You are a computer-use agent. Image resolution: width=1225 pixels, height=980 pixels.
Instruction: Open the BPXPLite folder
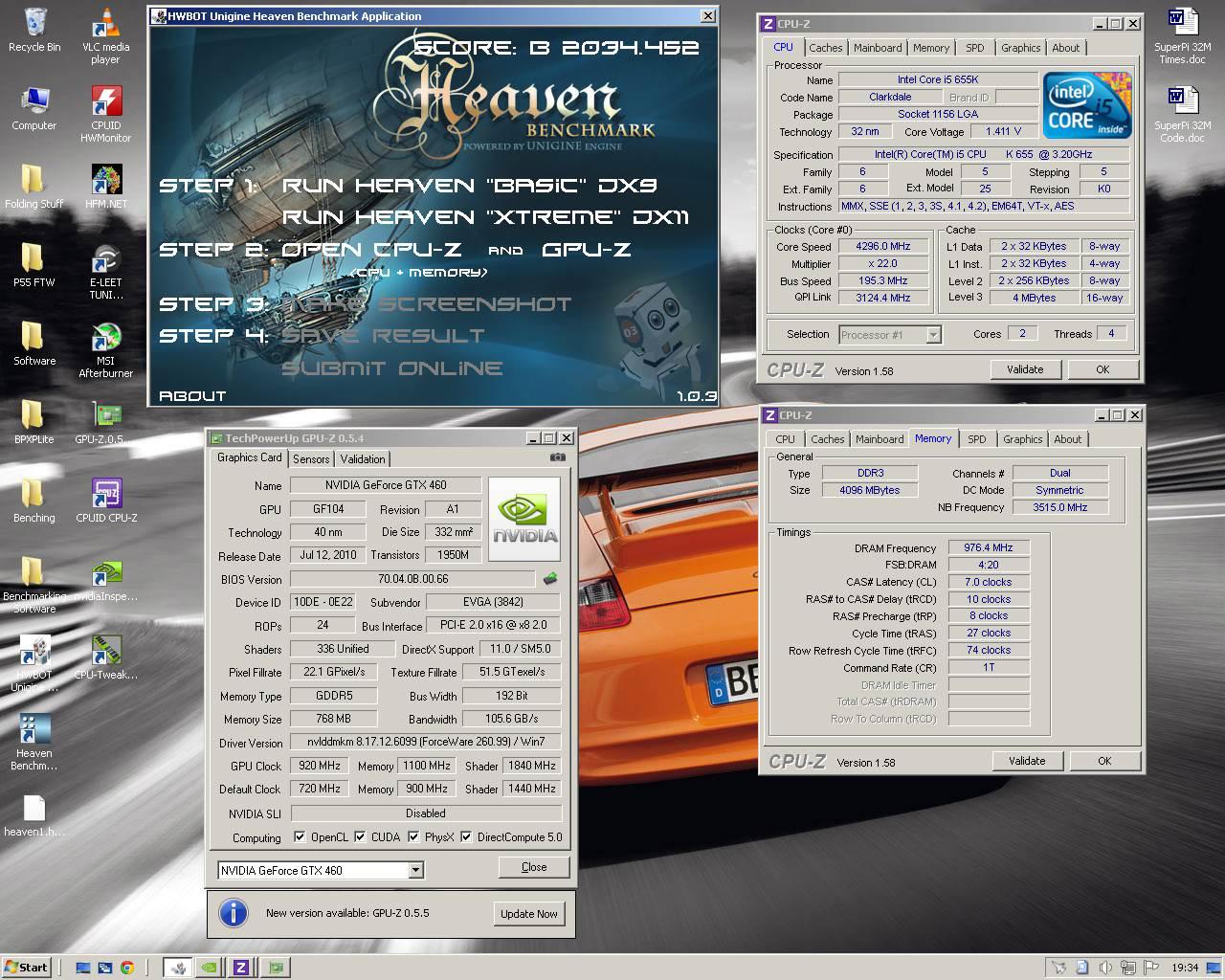coord(34,421)
